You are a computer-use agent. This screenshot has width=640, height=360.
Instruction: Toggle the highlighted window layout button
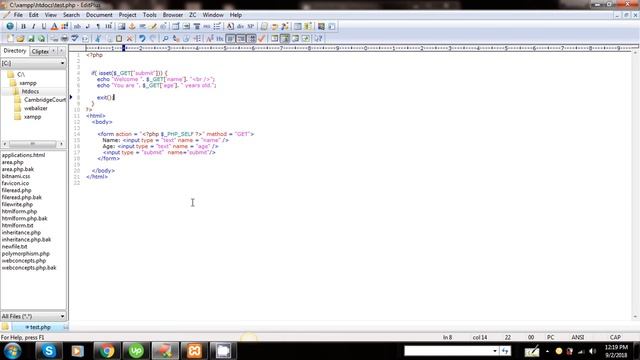coord(285,38)
